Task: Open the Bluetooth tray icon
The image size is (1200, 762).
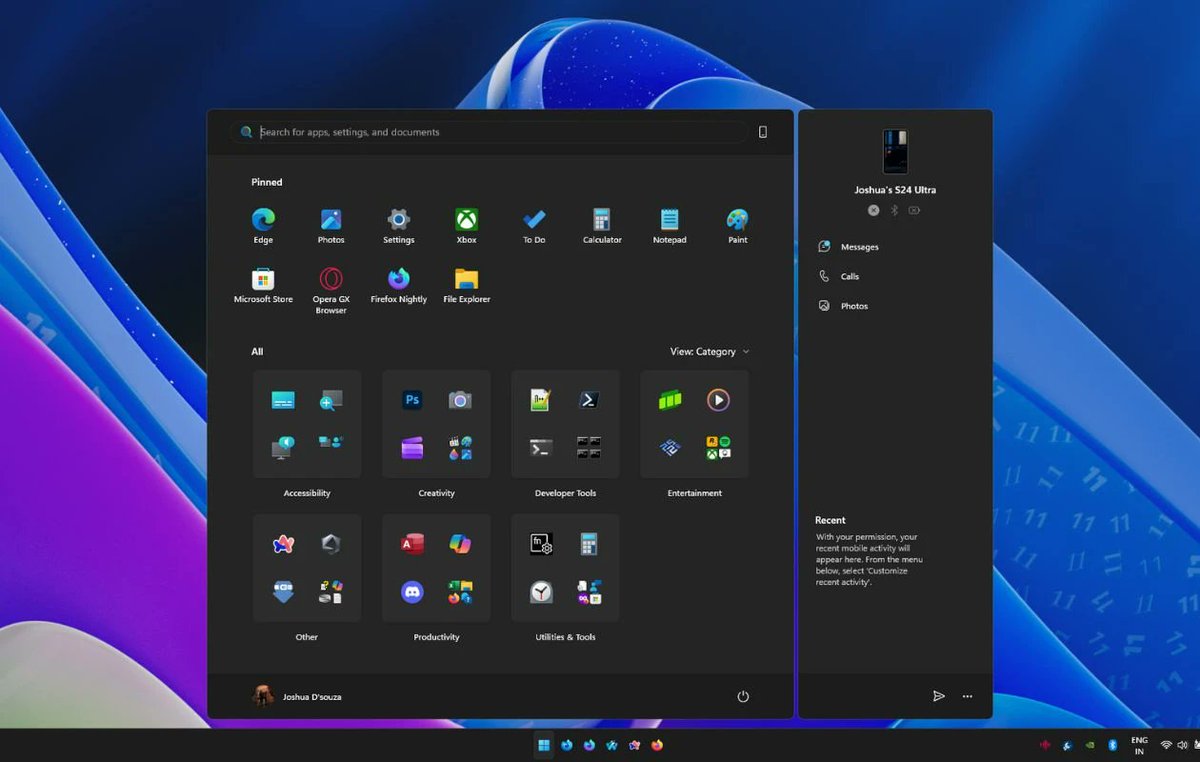Action: tap(1112, 745)
